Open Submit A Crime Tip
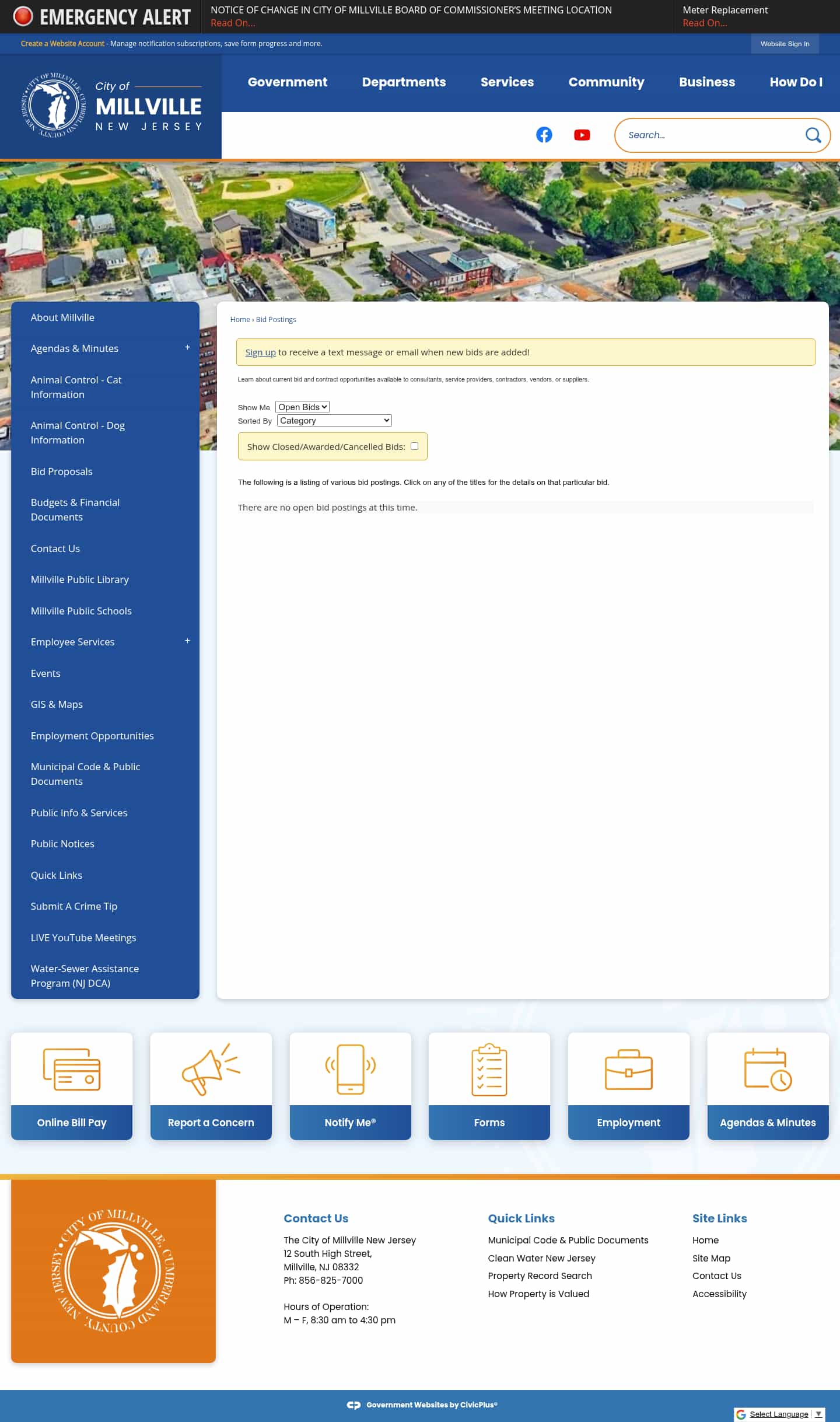This screenshot has height=1422, width=840. pyautogui.click(x=73, y=906)
